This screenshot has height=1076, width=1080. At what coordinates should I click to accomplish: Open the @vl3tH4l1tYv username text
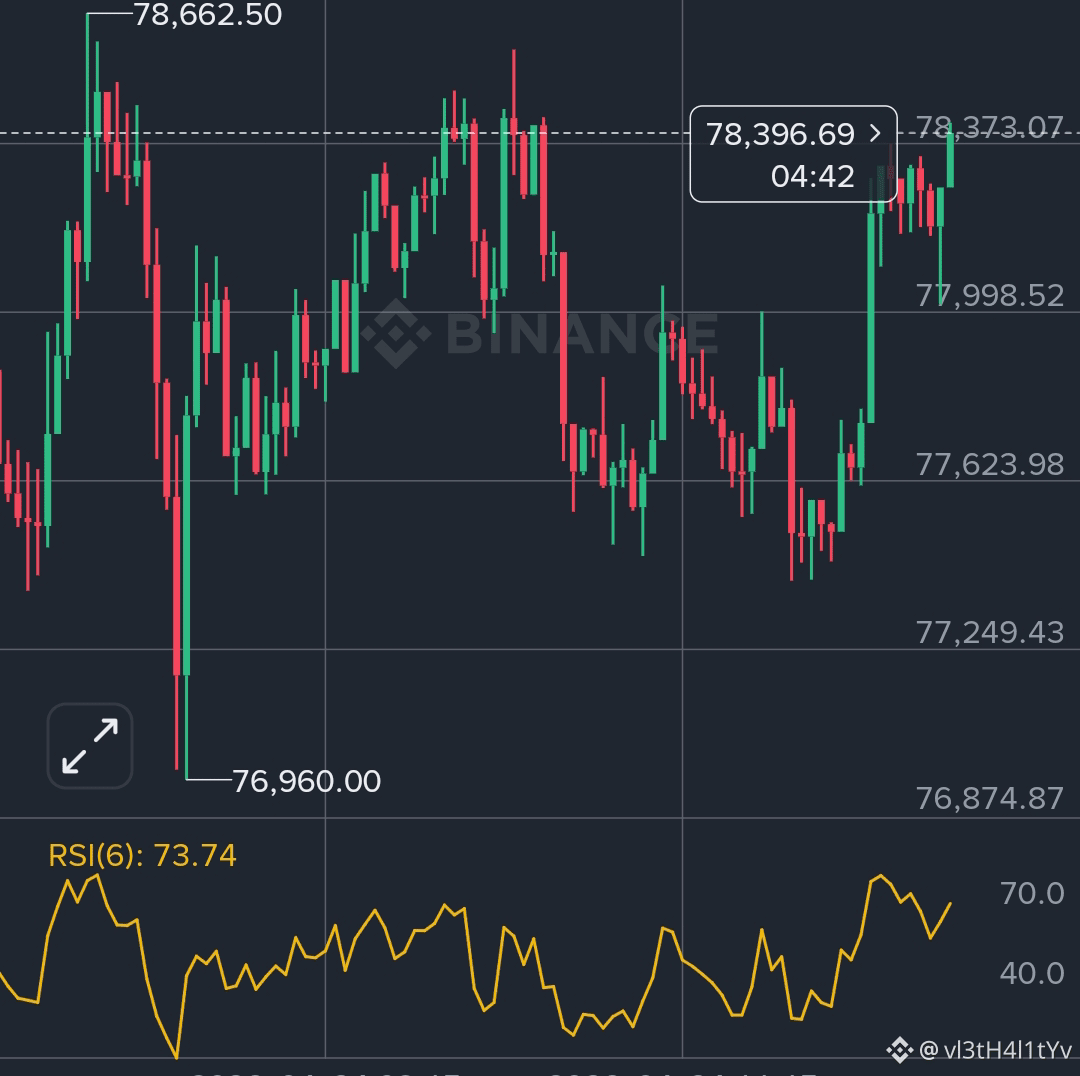point(996,1050)
